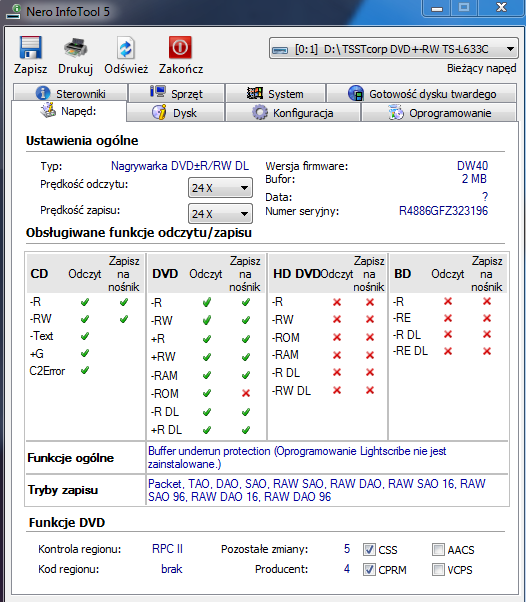
Task: Click the C2Error read checkmark
Action: 85,370
